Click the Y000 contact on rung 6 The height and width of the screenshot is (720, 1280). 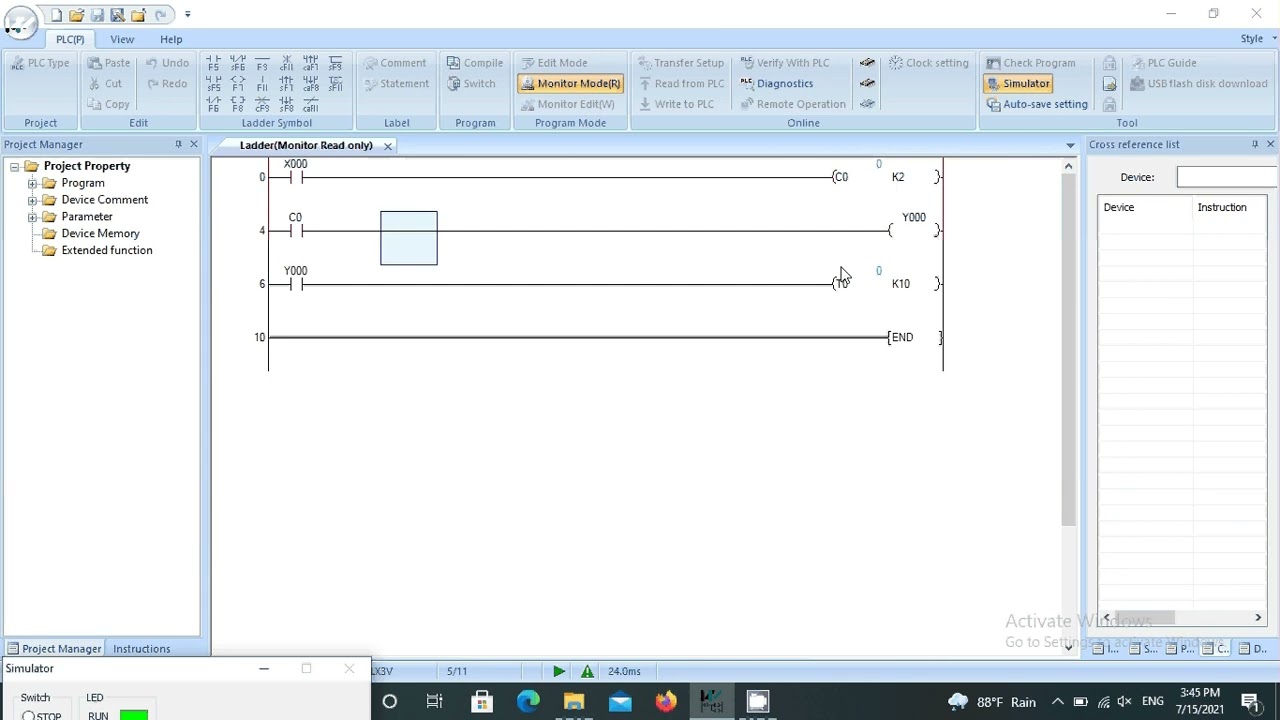point(295,284)
